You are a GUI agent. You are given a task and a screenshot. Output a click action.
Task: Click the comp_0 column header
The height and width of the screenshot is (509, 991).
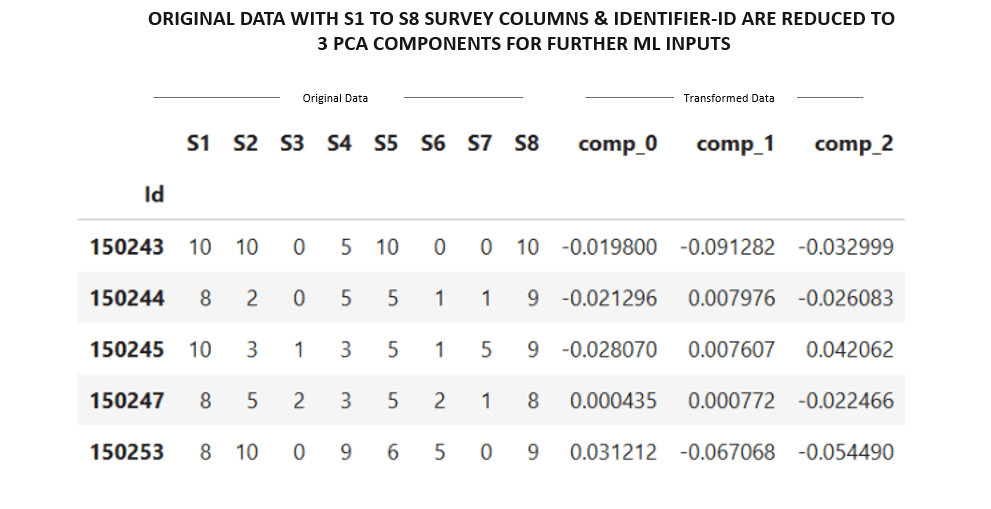[617, 144]
